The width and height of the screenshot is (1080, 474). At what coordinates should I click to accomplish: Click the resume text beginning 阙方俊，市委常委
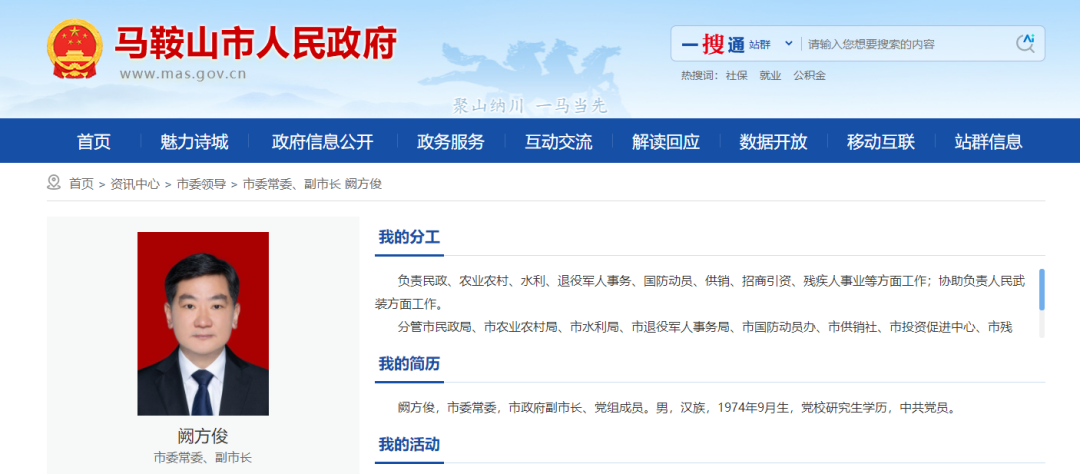(677, 408)
